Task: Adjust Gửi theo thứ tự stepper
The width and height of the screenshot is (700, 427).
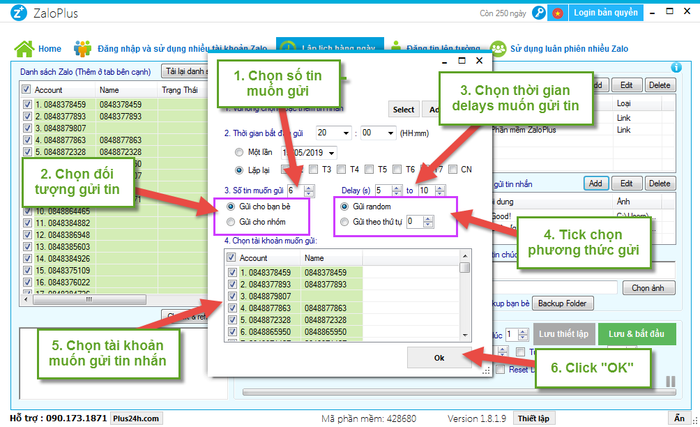Action: [429, 222]
